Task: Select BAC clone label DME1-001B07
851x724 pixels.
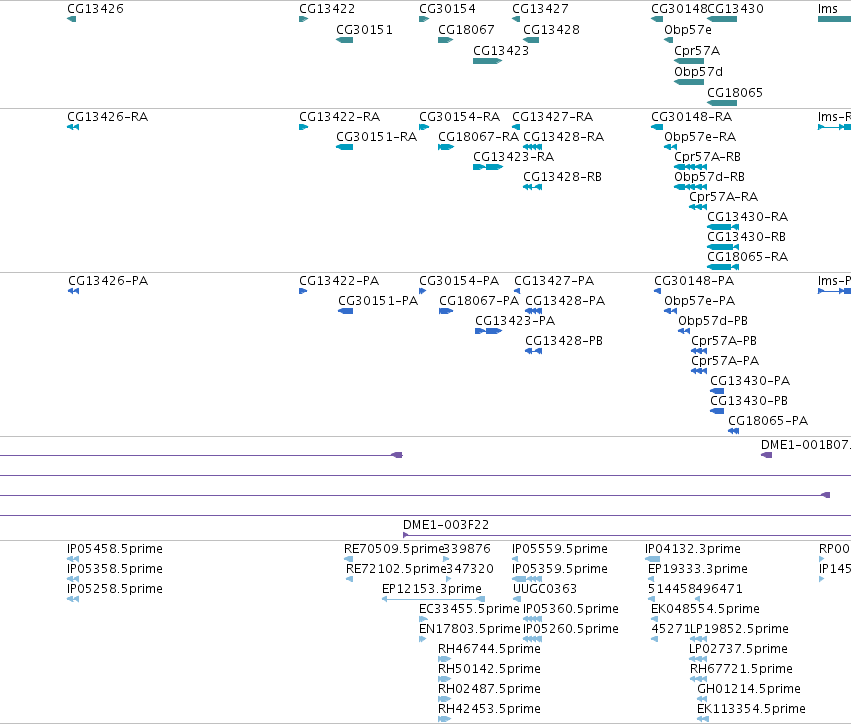Action: pos(806,445)
